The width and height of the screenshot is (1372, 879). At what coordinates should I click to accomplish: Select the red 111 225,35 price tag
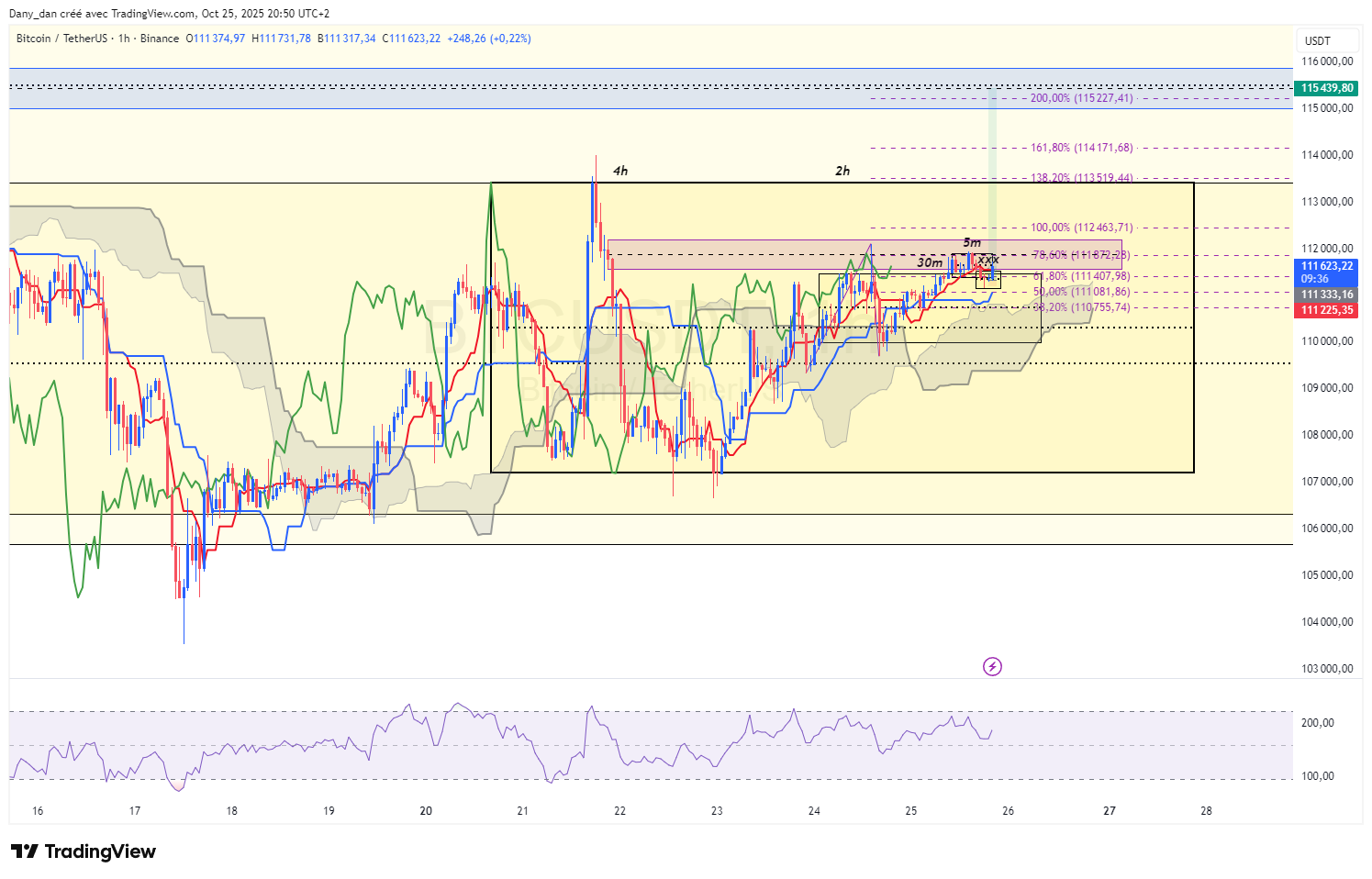pos(1327,310)
